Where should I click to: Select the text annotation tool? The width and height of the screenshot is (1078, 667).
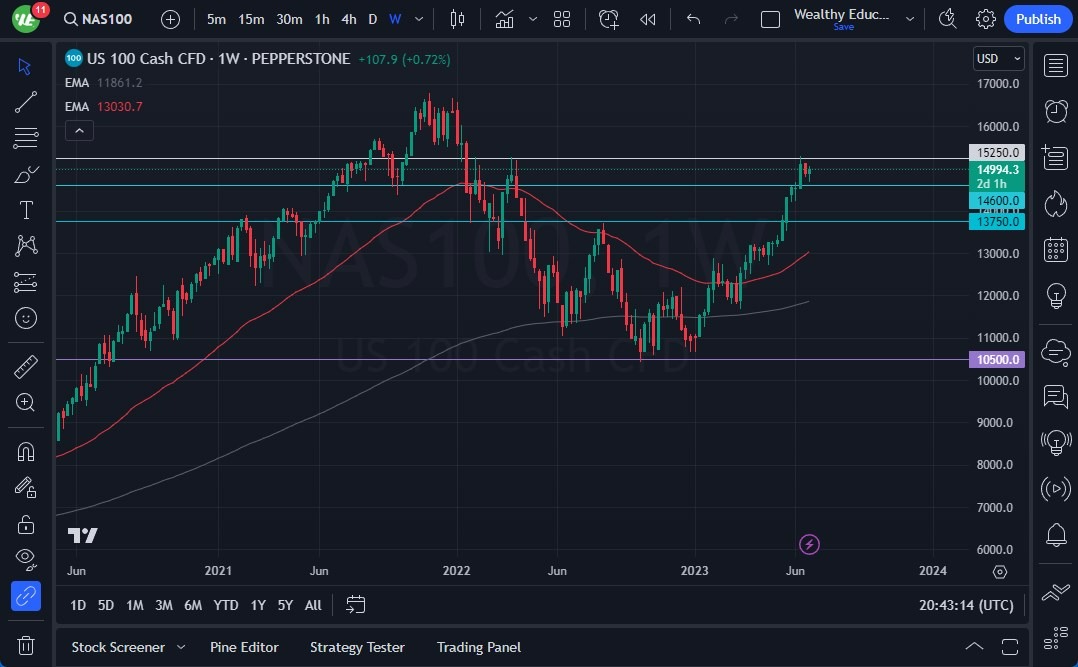coord(26,210)
